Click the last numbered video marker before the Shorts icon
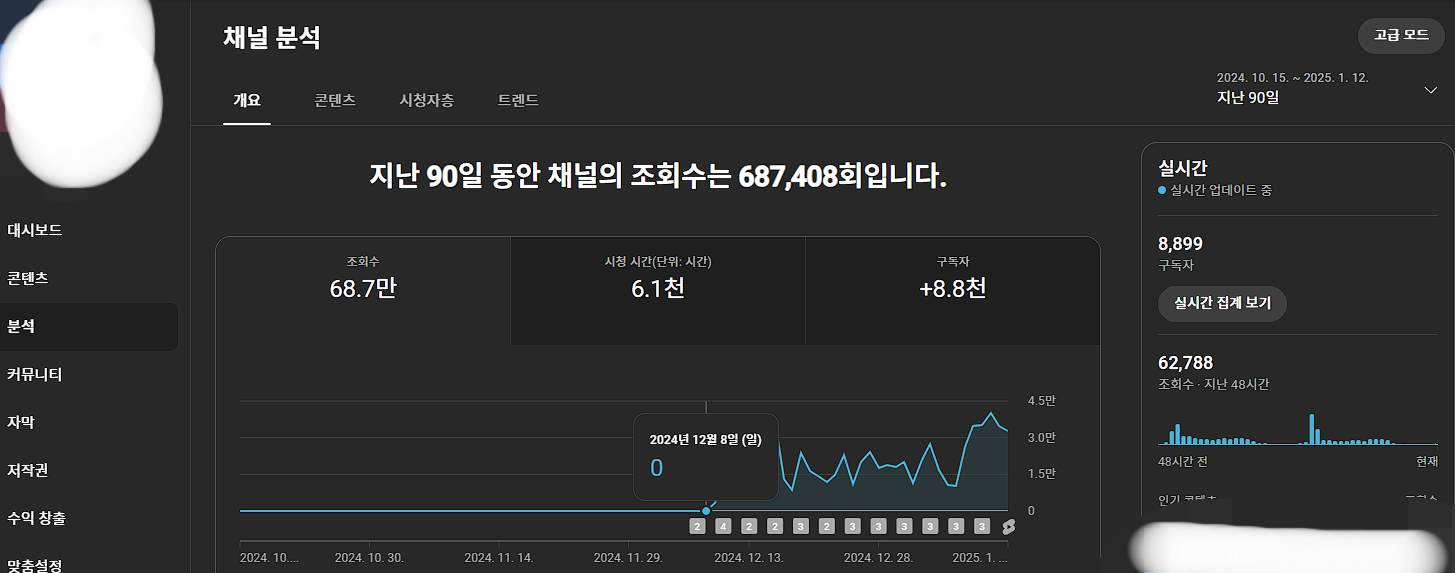This screenshot has width=1455, height=573. pos(982,526)
